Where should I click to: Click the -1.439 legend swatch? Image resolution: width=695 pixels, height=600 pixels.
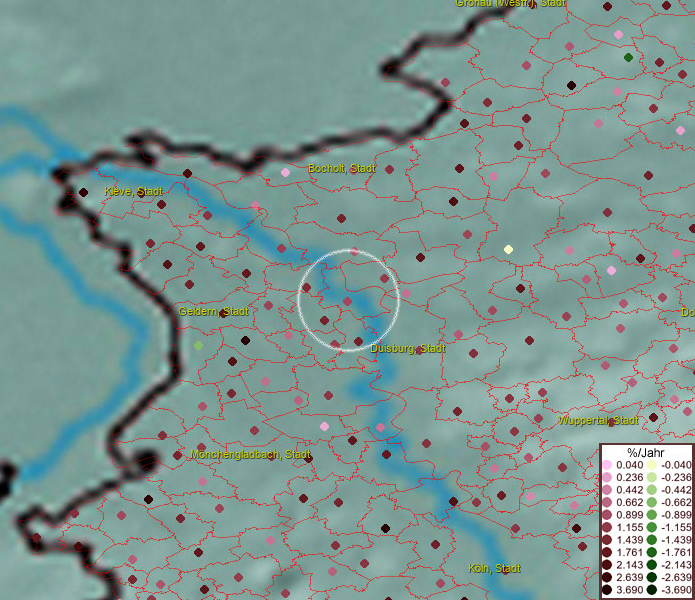pyautogui.click(x=652, y=540)
